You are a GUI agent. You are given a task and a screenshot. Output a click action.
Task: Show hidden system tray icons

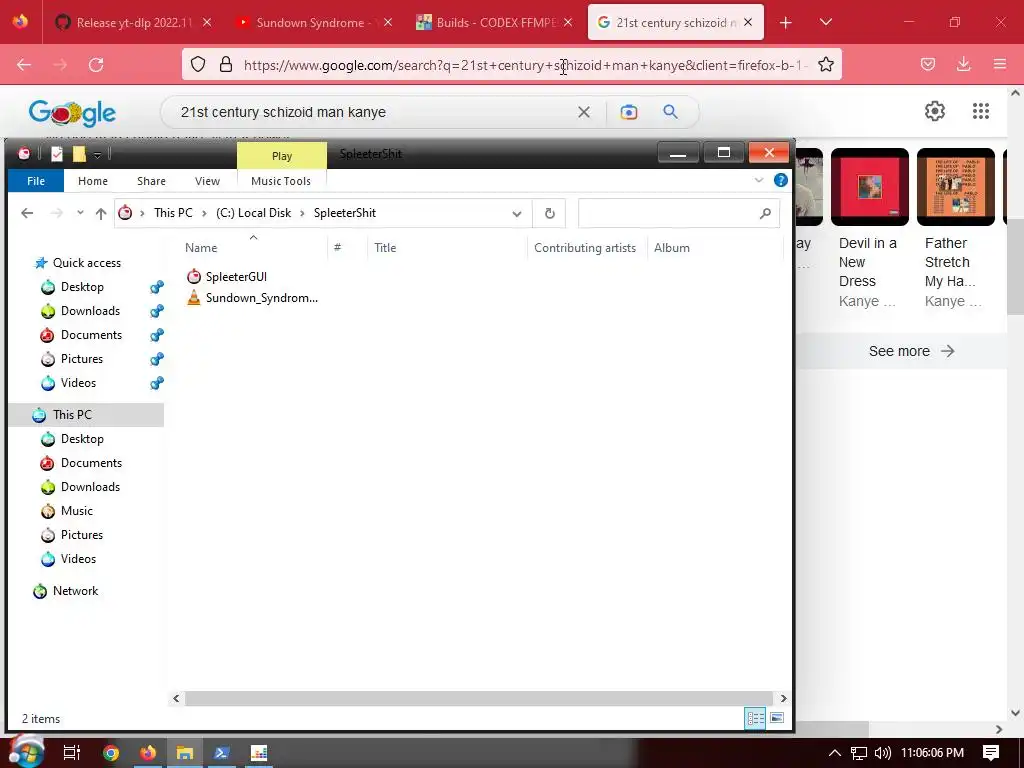(x=835, y=753)
